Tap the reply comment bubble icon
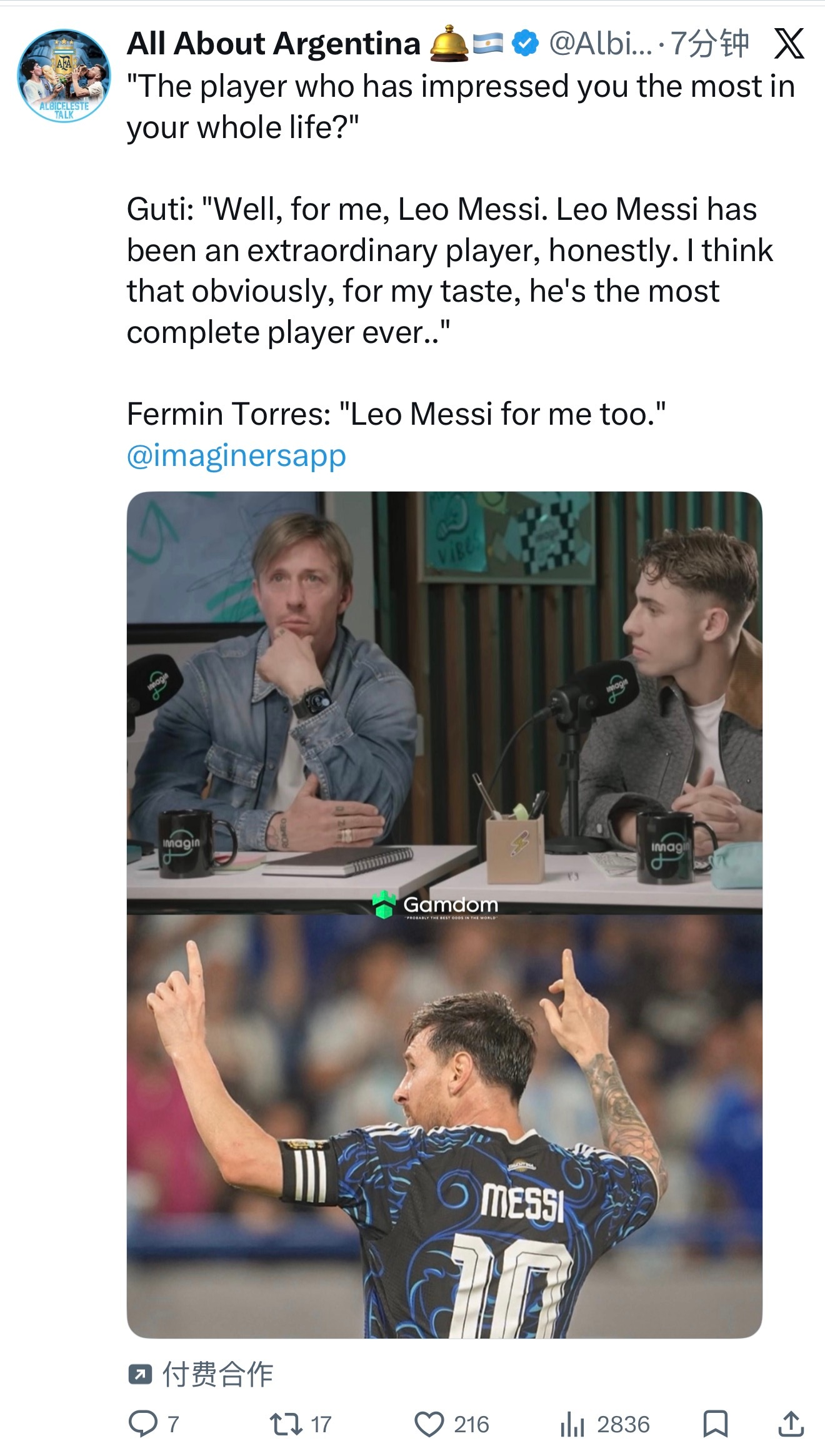This screenshot has height=1456, width=825. 143,1424
